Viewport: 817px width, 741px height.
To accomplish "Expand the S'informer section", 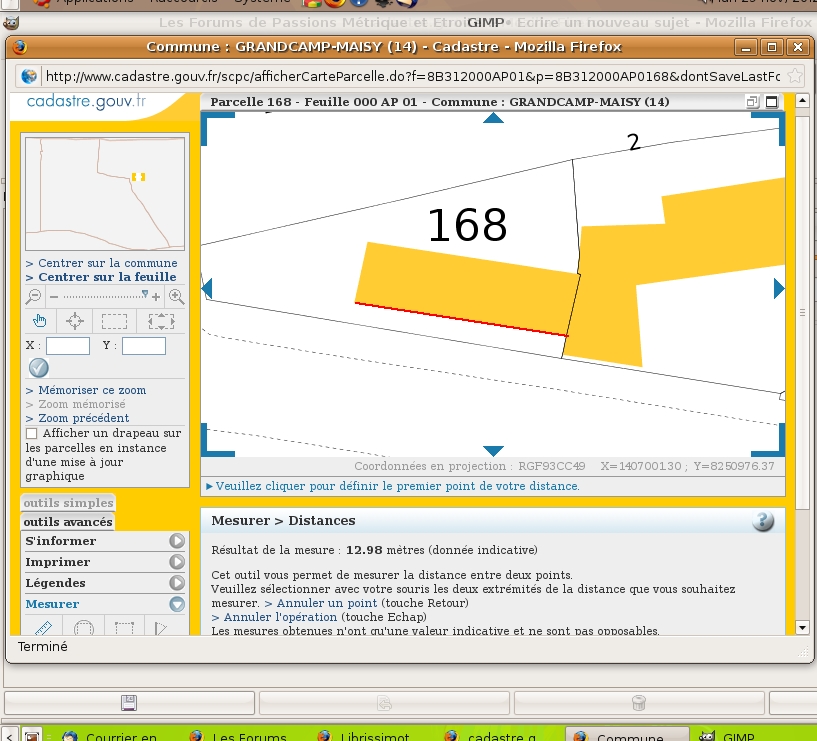I will point(177,541).
